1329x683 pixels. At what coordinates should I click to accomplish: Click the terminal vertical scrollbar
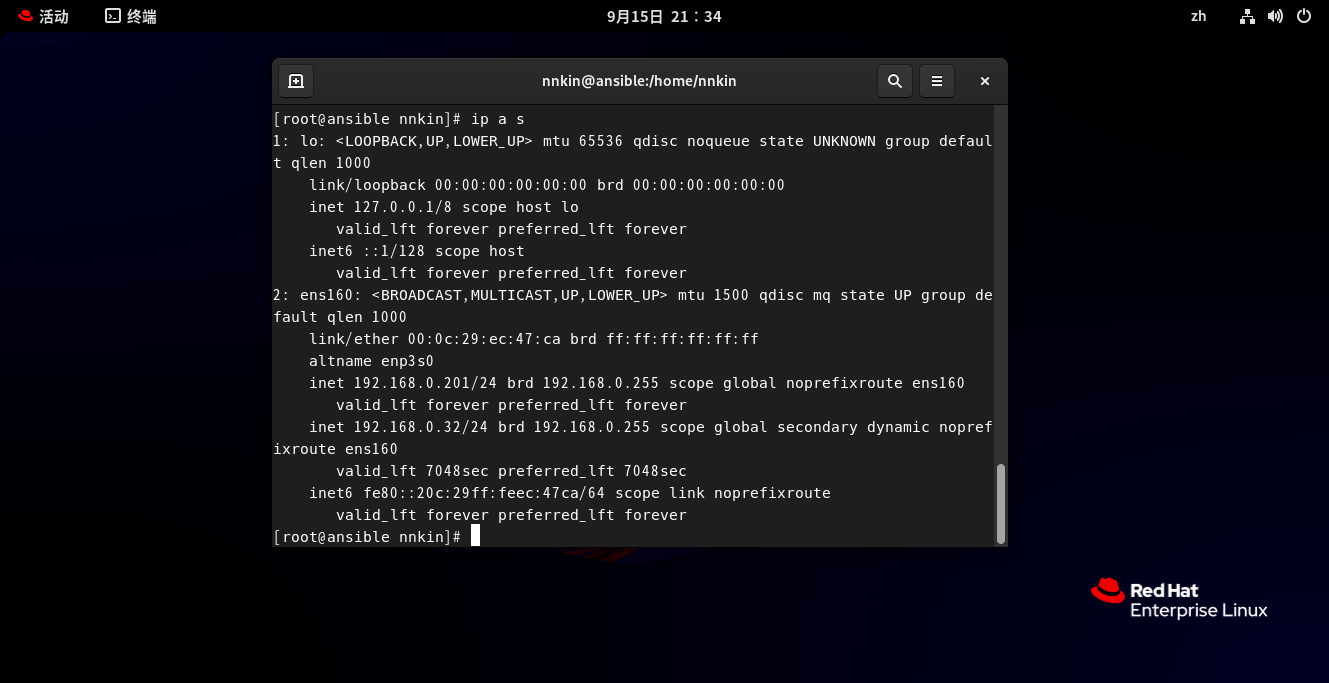(1000, 503)
